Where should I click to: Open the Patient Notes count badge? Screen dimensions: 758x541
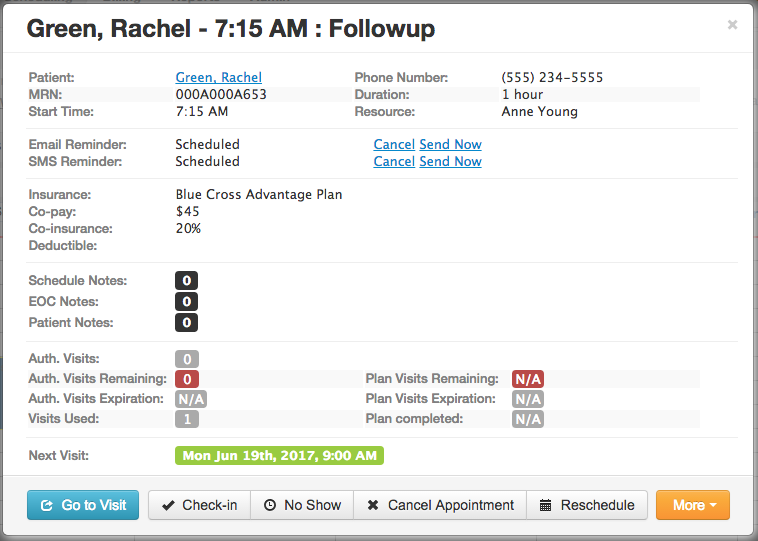(187, 322)
